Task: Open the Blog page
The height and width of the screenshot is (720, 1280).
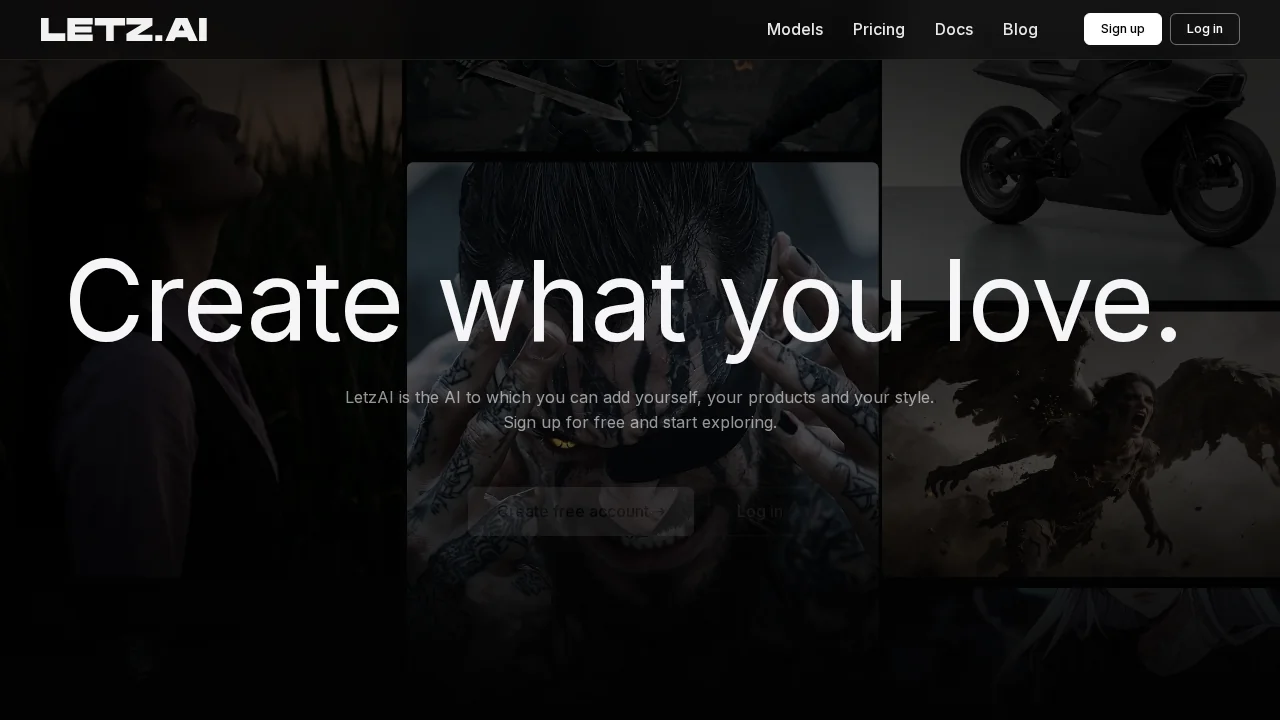Action: pos(1020,29)
